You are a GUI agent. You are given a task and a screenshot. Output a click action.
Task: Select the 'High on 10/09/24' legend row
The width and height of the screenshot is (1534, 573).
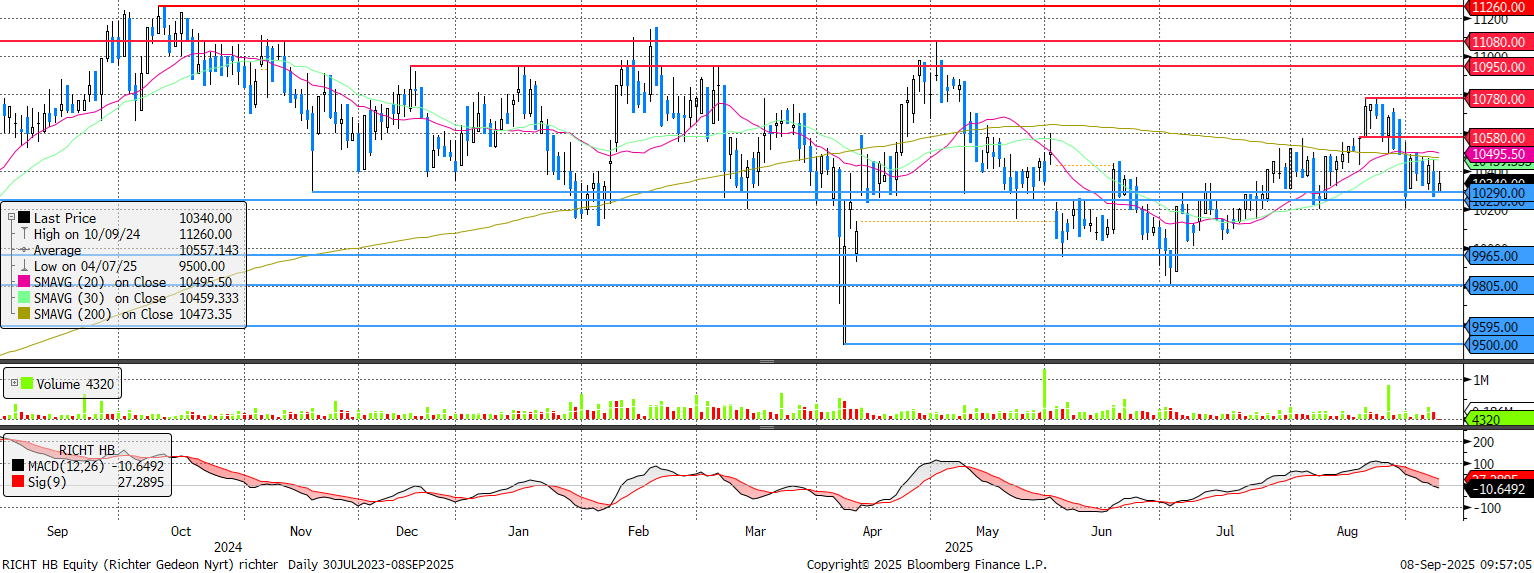(x=133, y=234)
